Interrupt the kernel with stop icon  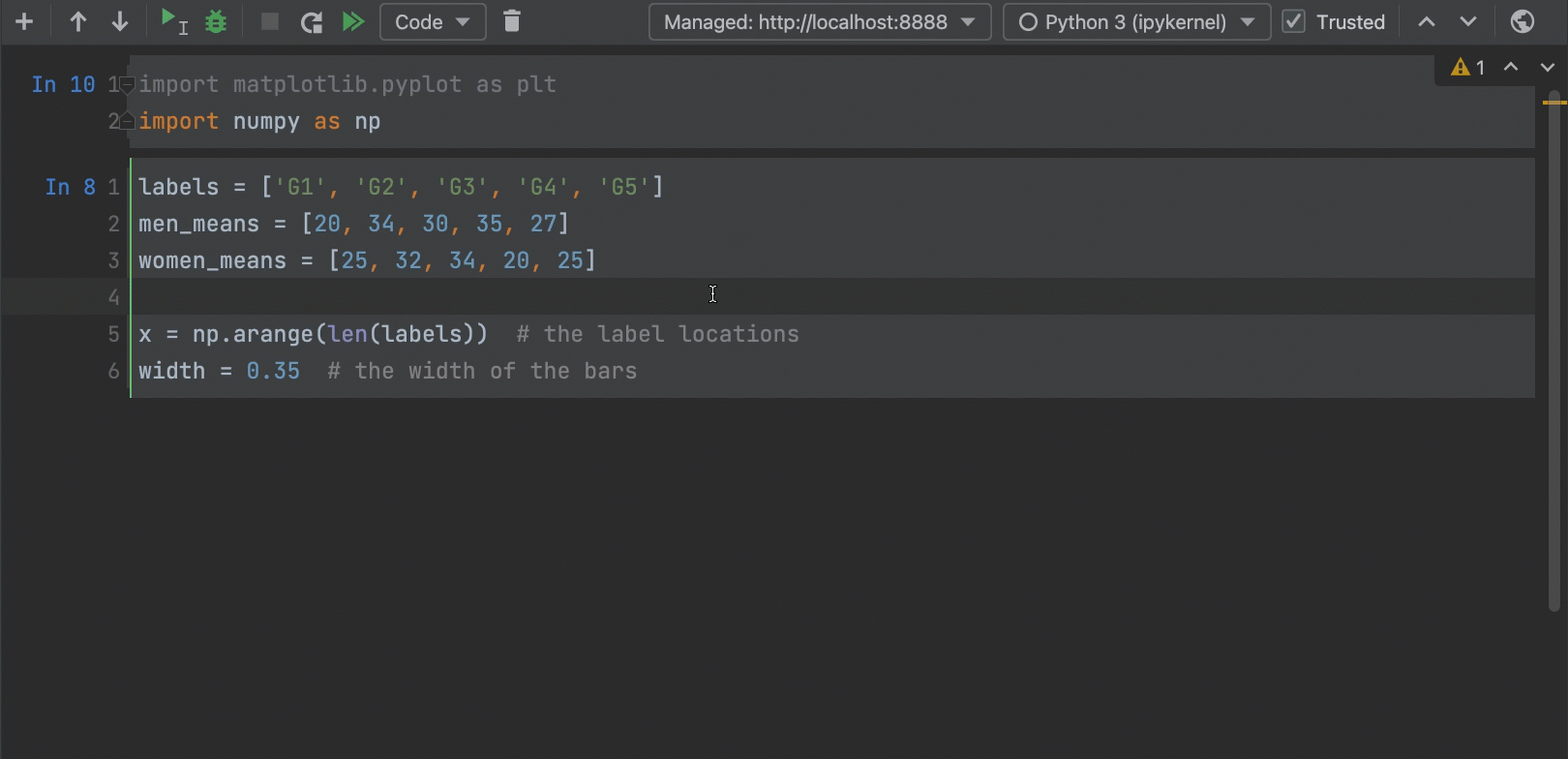click(x=270, y=21)
